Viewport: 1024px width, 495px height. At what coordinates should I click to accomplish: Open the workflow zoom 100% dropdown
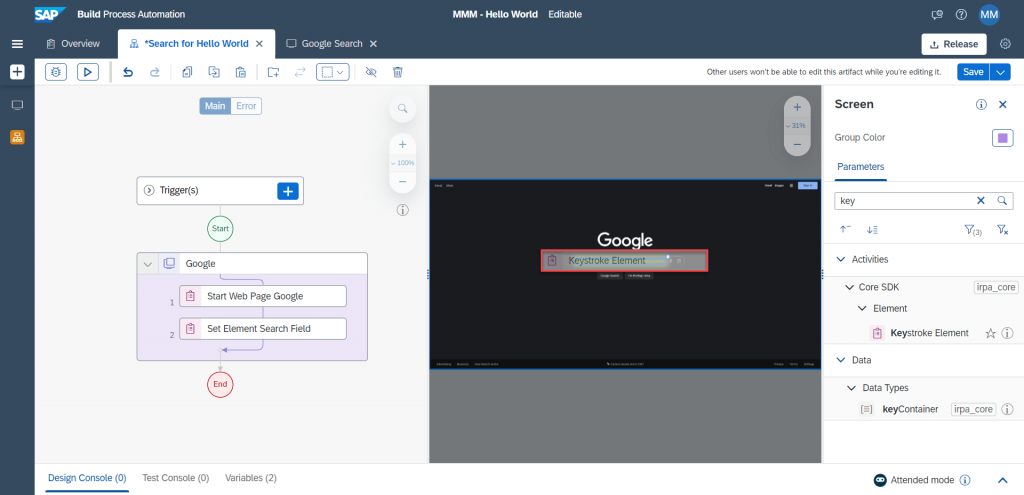[403, 163]
